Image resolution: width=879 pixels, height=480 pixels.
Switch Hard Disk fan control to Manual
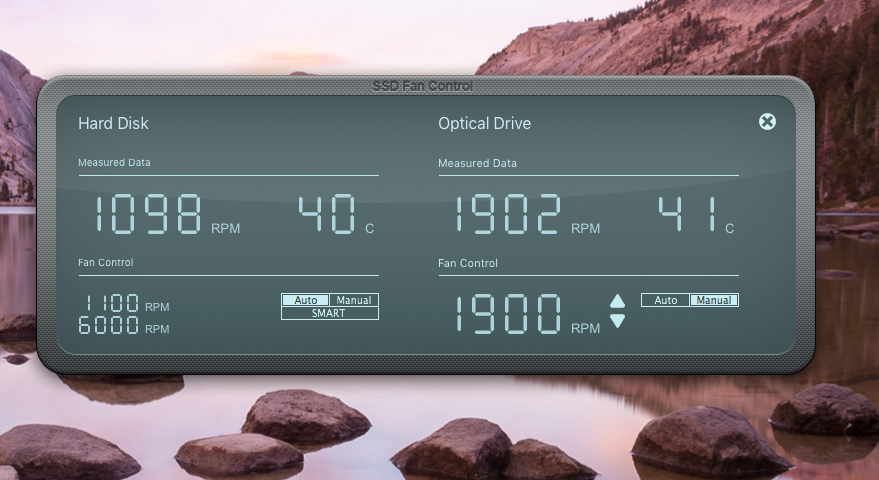354,300
